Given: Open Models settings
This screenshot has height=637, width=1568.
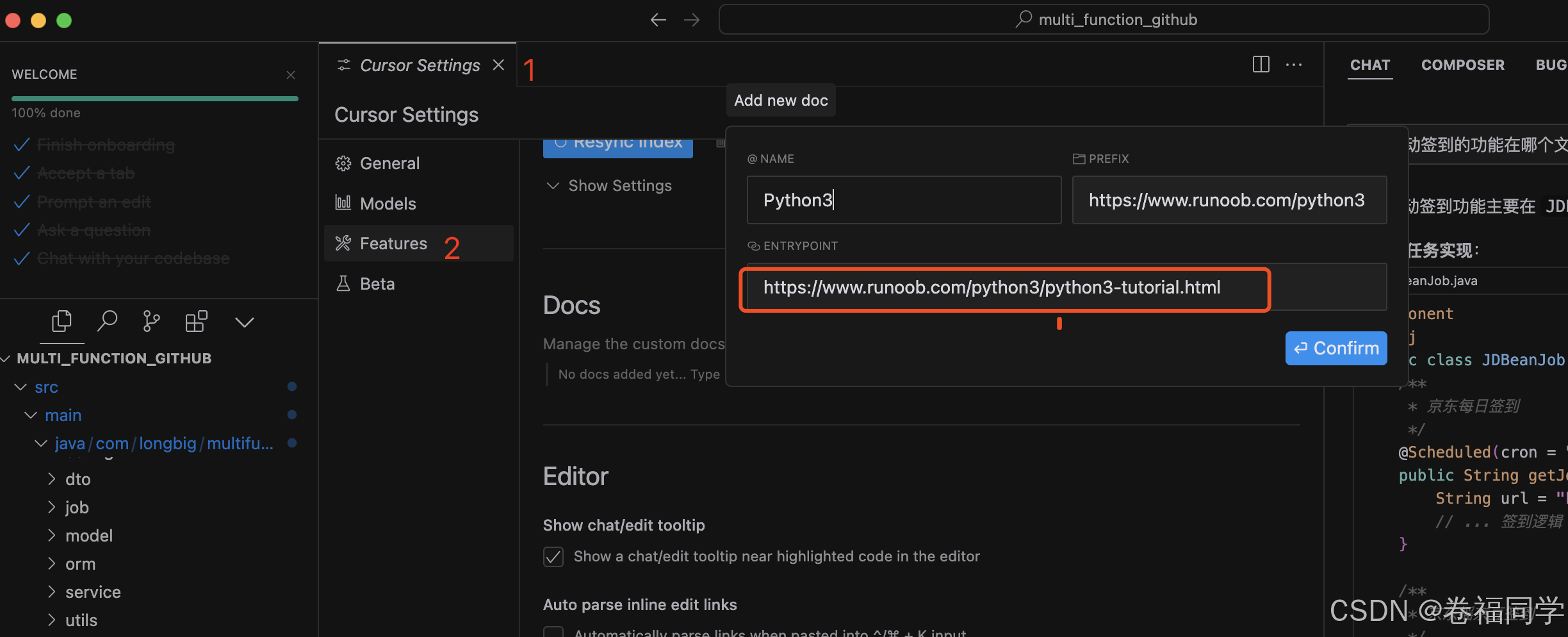Looking at the screenshot, I should pos(419,204).
